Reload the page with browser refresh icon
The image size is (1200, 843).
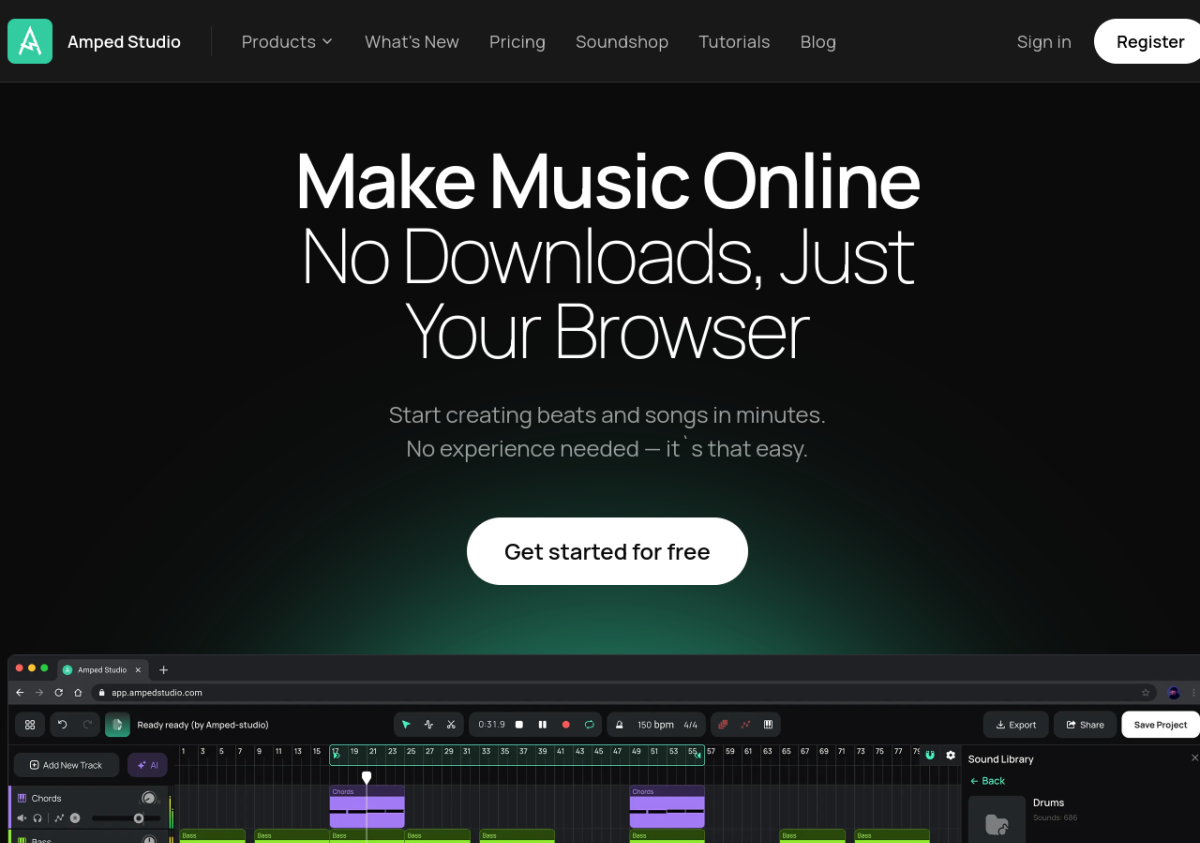pos(59,692)
